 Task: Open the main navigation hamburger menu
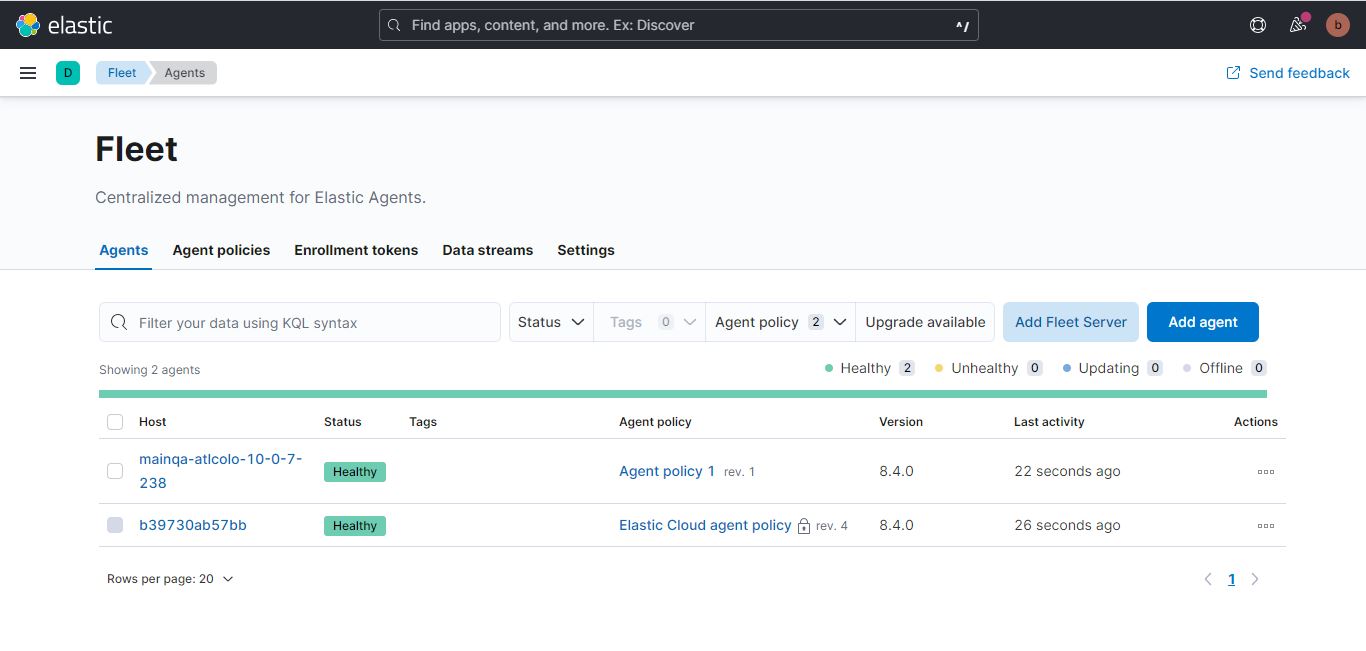click(27, 72)
